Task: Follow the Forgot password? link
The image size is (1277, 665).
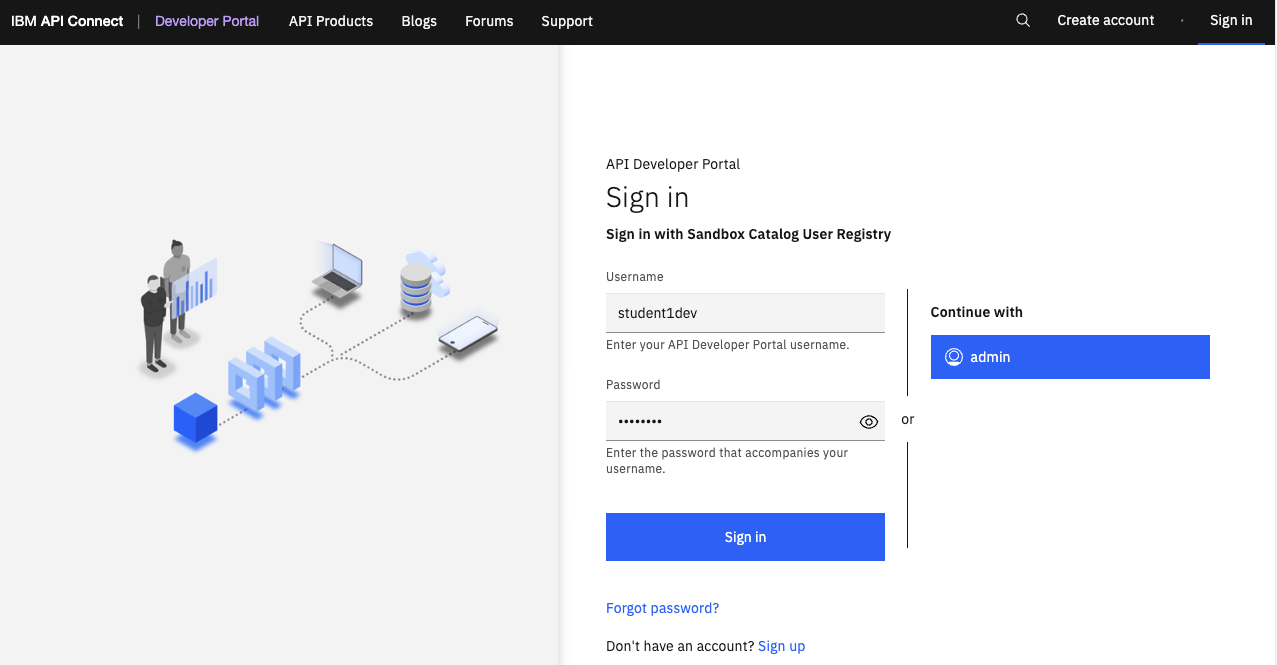Action: (662, 608)
